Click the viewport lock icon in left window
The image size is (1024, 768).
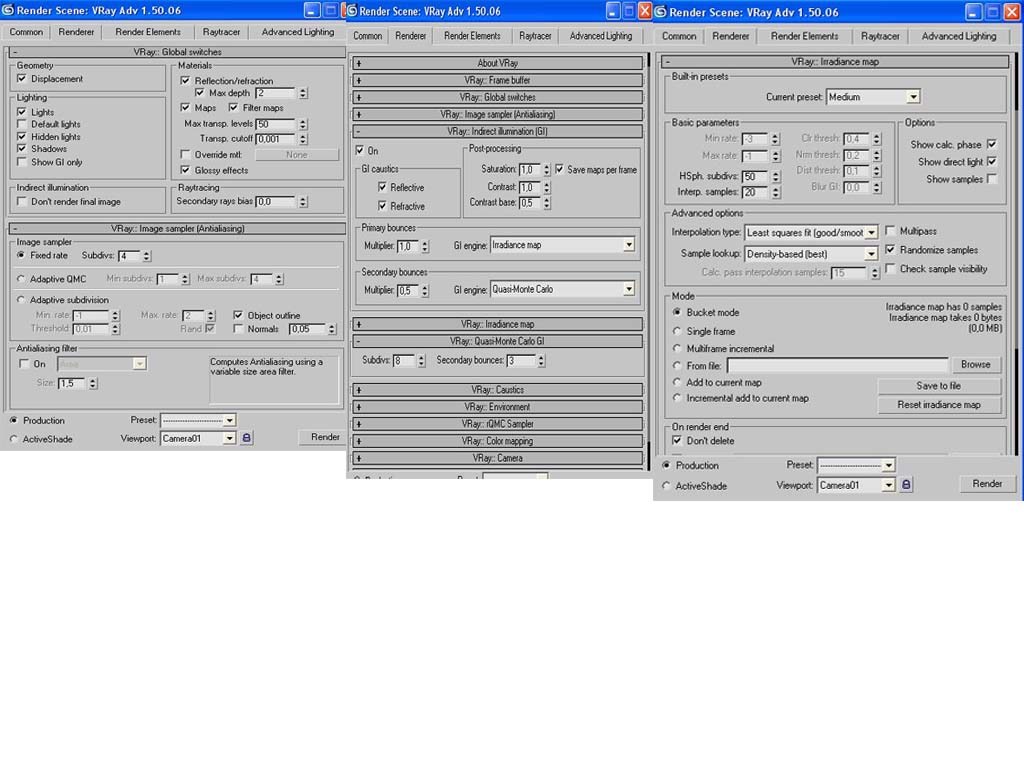tap(246, 438)
